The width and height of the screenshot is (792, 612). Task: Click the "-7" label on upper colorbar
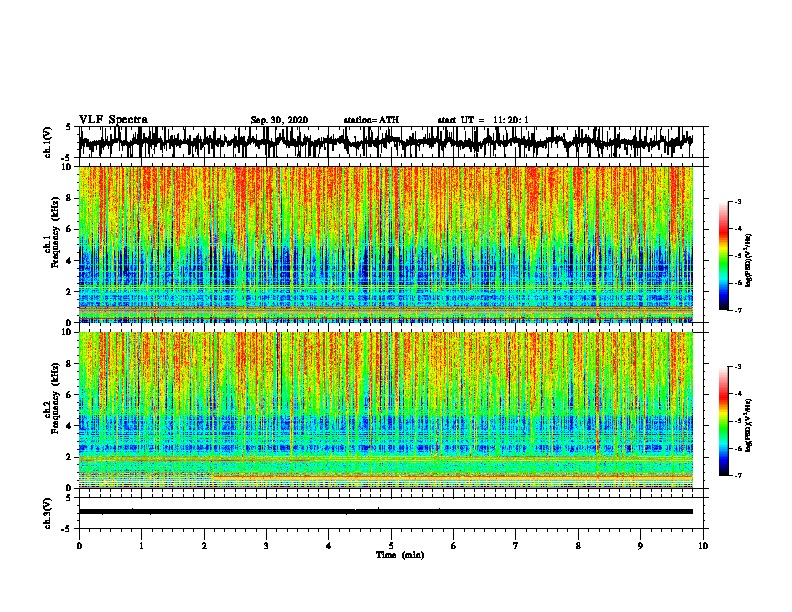pyautogui.click(x=737, y=310)
